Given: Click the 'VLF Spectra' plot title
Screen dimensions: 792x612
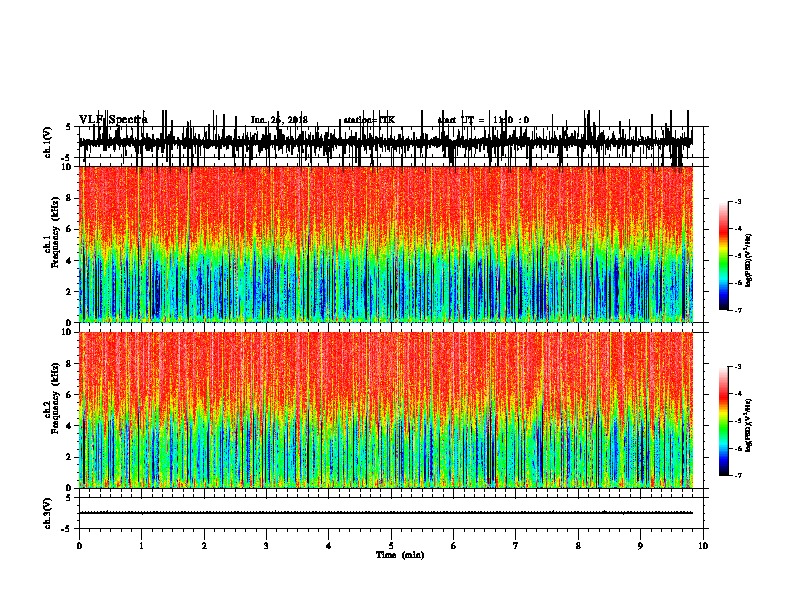Looking at the screenshot, I should [x=113, y=120].
